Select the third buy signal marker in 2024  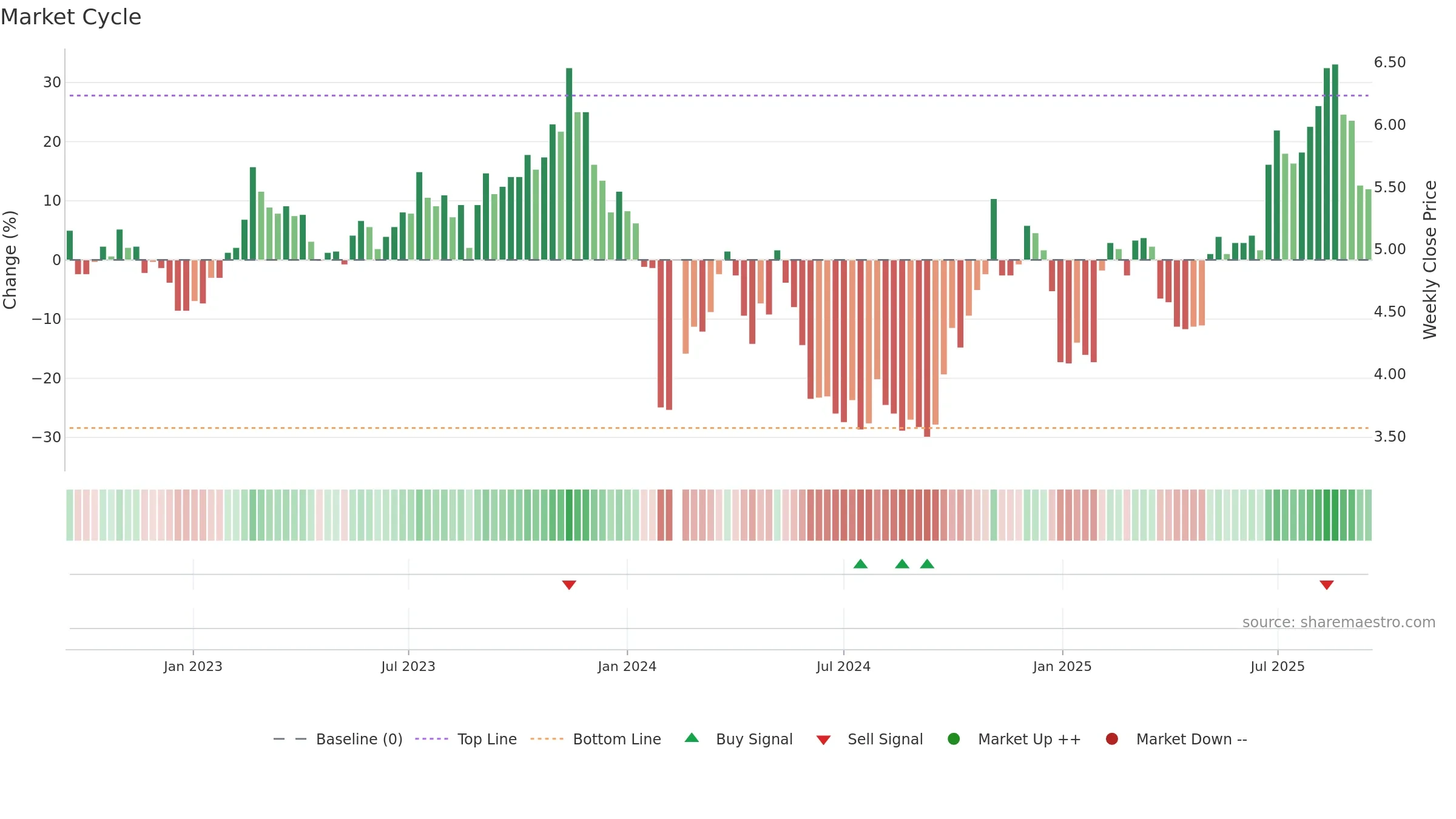pyautogui.click(x=927, y=564)
